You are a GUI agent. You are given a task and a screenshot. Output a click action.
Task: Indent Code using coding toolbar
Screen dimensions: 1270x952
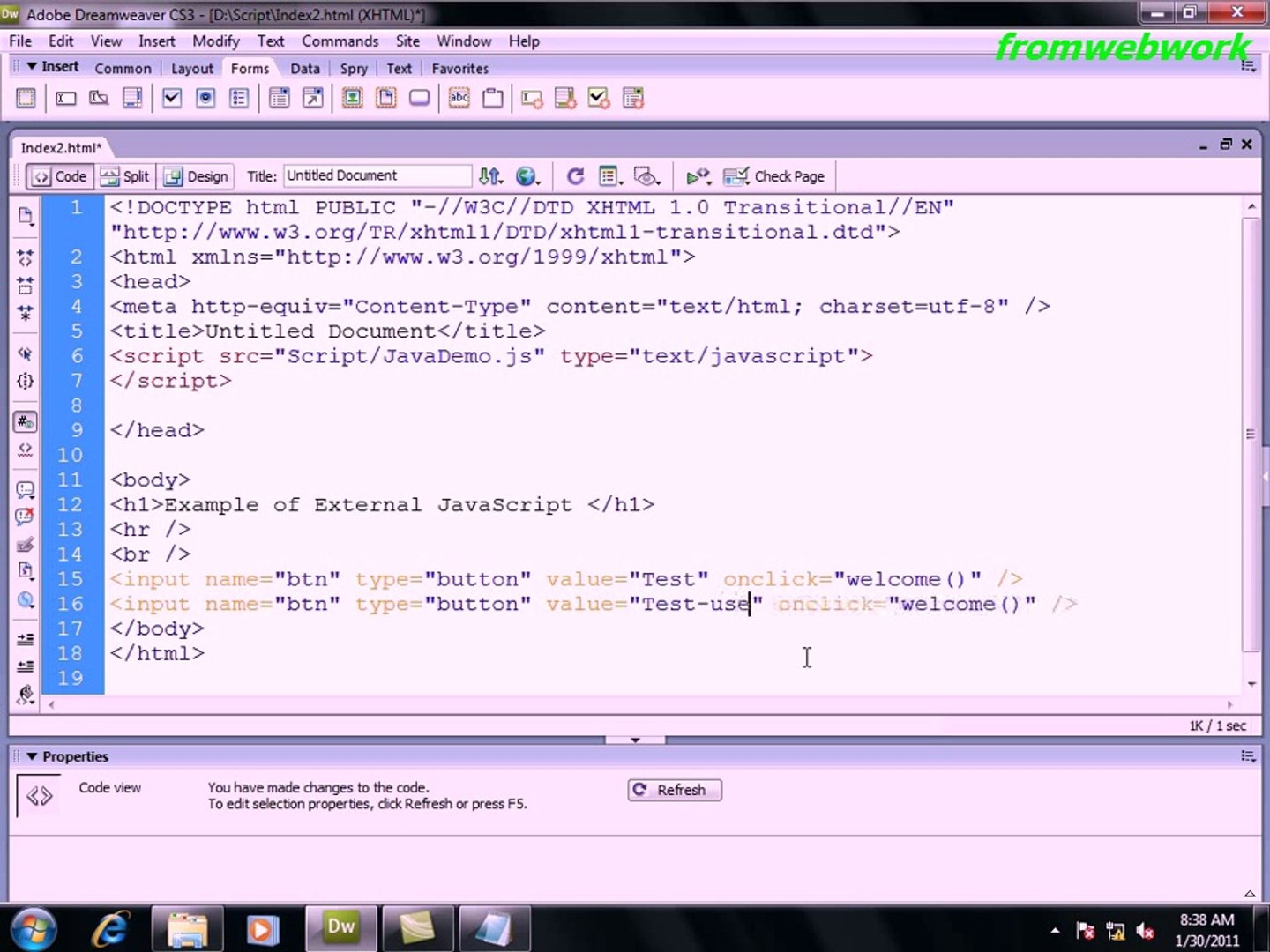tap(26, 639)
